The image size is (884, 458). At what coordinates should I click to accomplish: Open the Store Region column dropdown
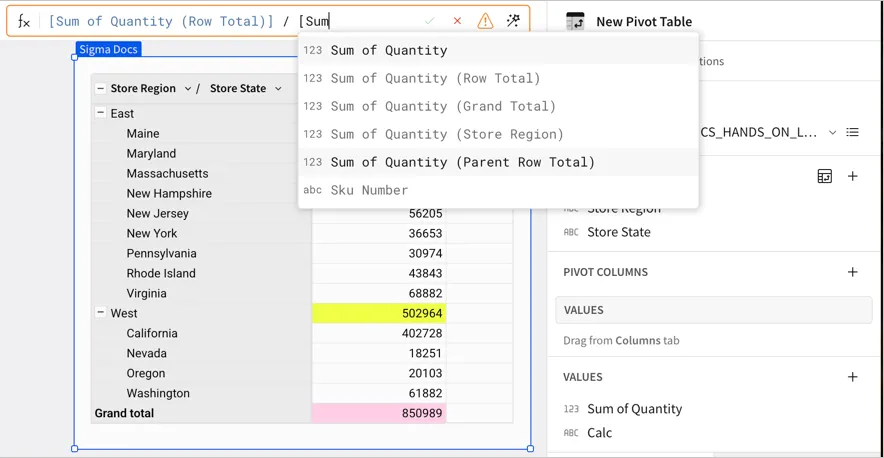pyautogui.click(x=188, y=89)
